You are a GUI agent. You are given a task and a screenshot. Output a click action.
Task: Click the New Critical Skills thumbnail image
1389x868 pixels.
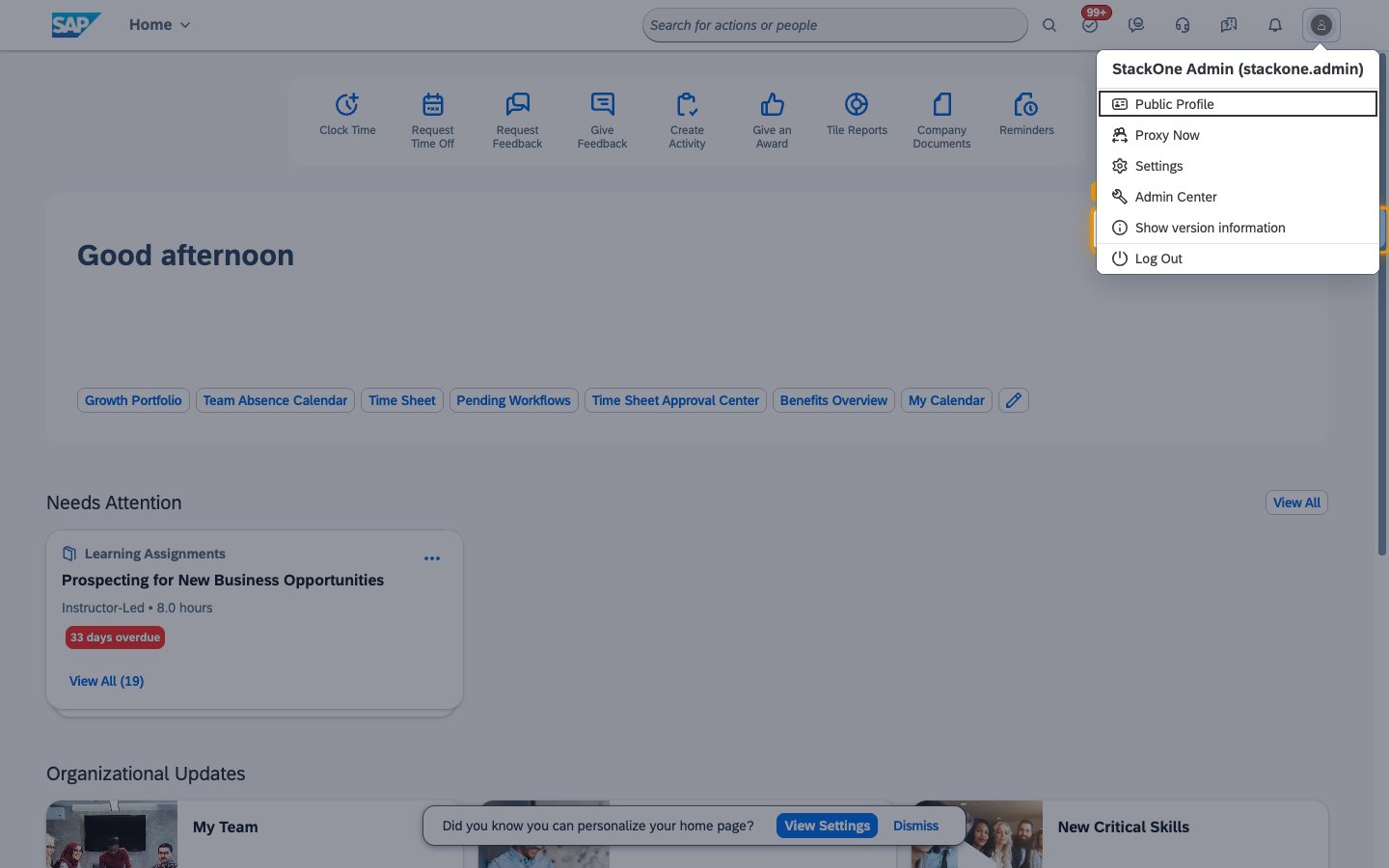[x=977, y=834]
